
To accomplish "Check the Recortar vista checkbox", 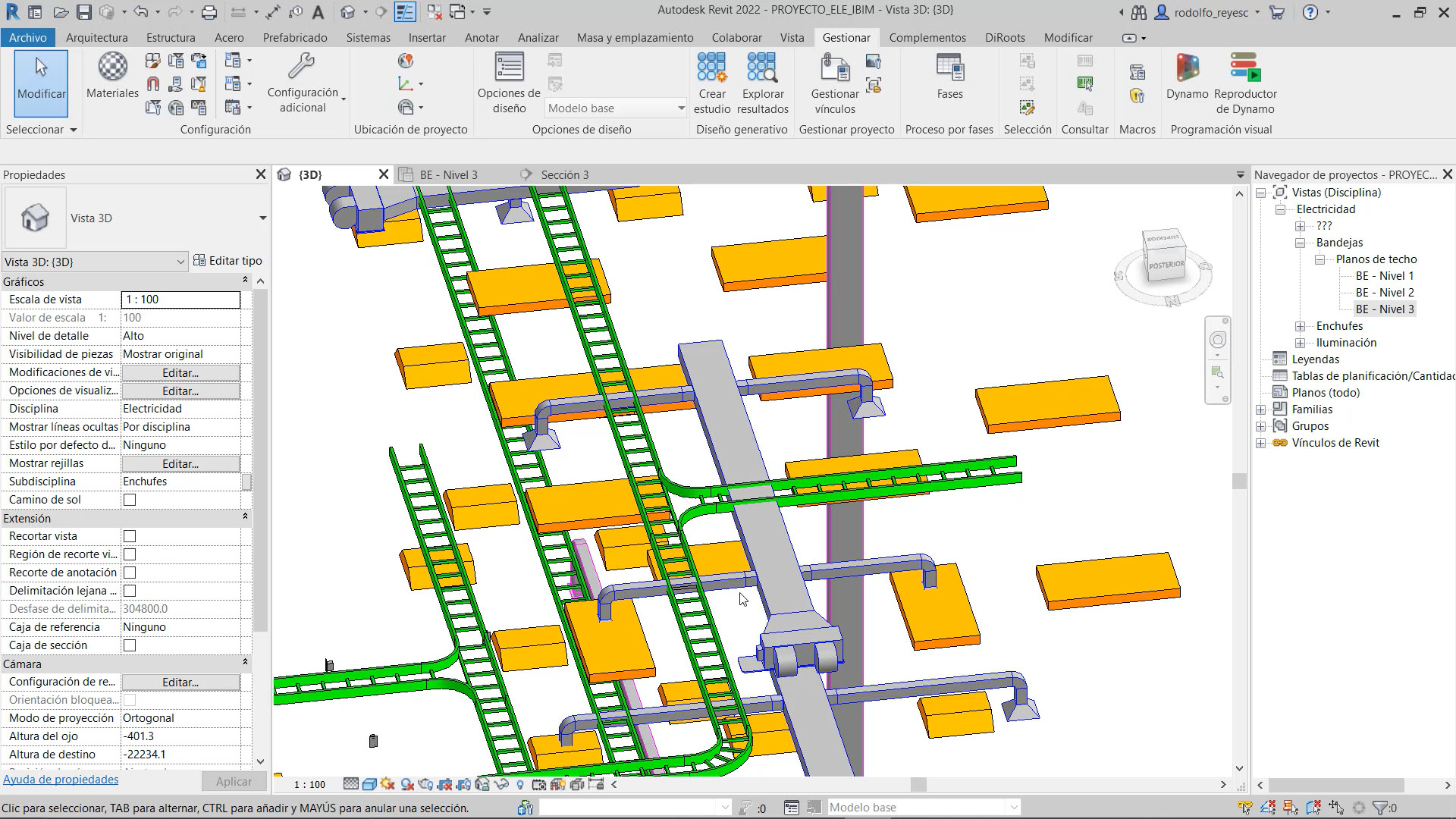I will (x=129, y=535).
